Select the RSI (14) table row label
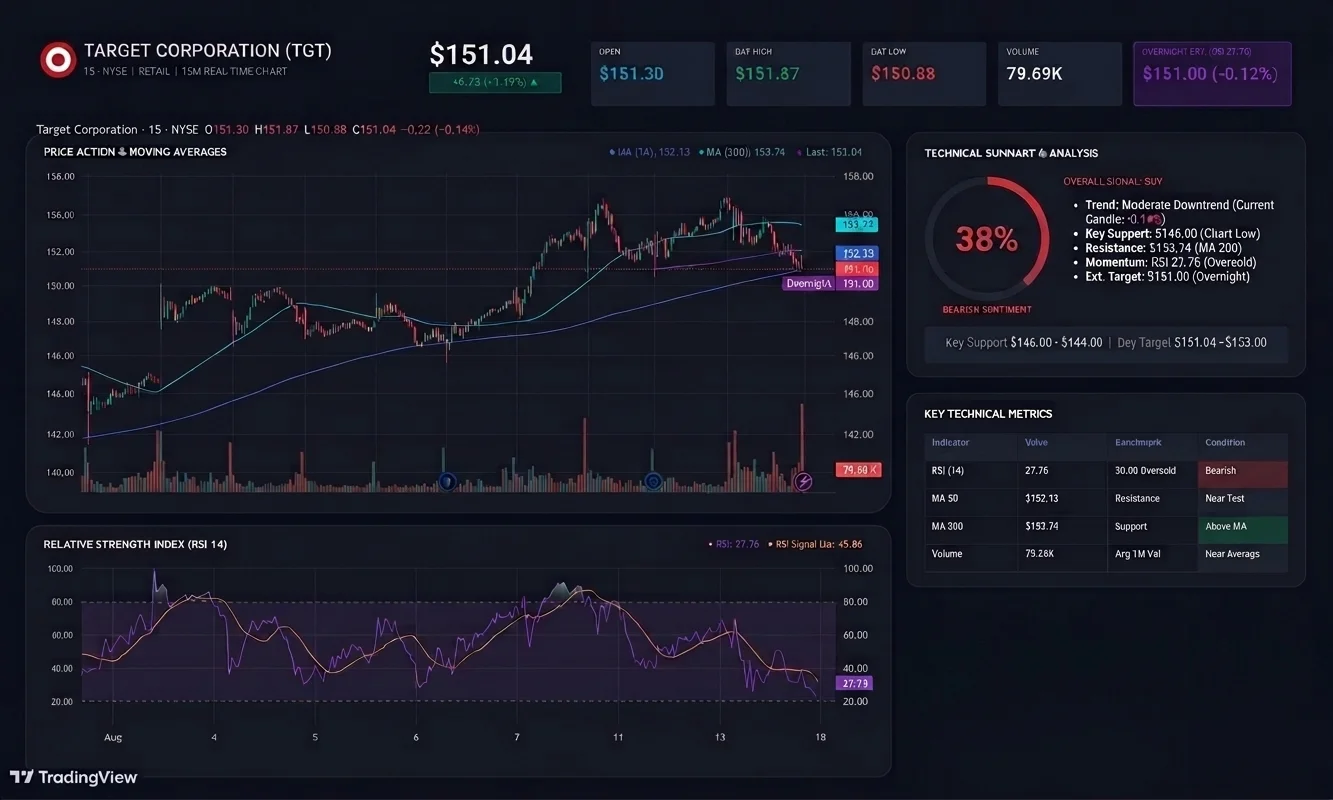Viewport: 1333px width, 800px height. coord(948,470)
